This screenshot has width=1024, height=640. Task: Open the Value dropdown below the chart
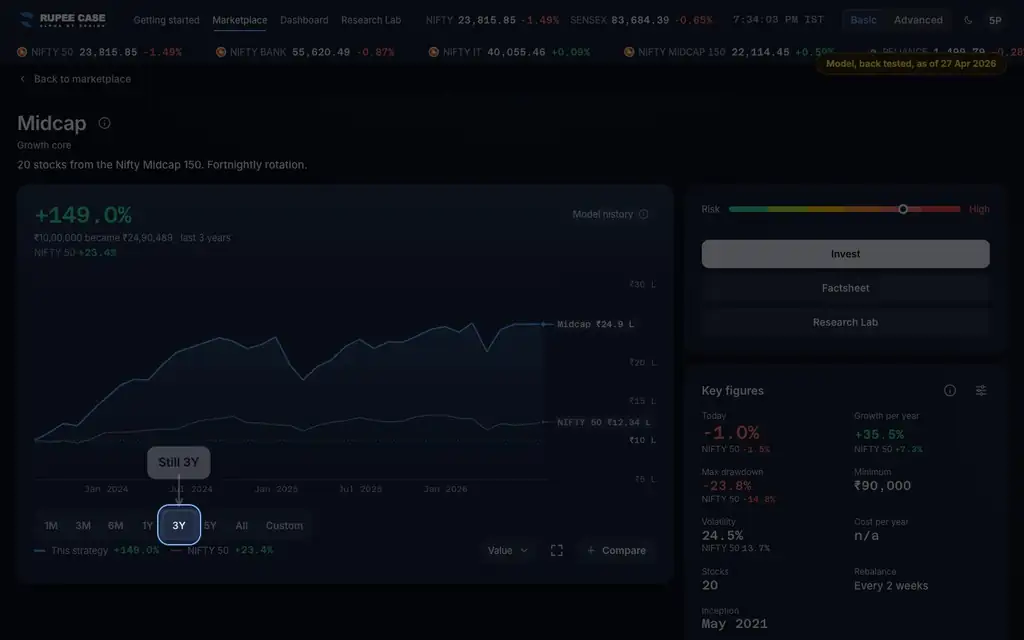pyautogui.click(x=507, y=551)
